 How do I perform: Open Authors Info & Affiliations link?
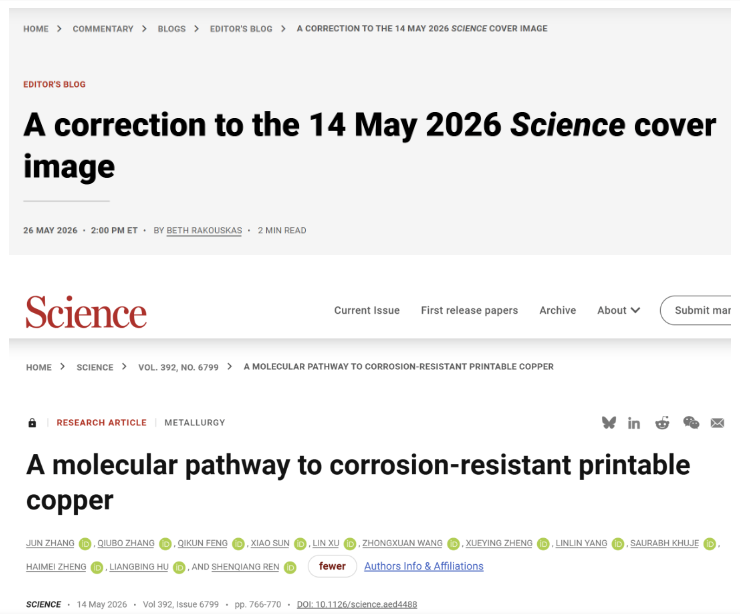pos(424,566)
